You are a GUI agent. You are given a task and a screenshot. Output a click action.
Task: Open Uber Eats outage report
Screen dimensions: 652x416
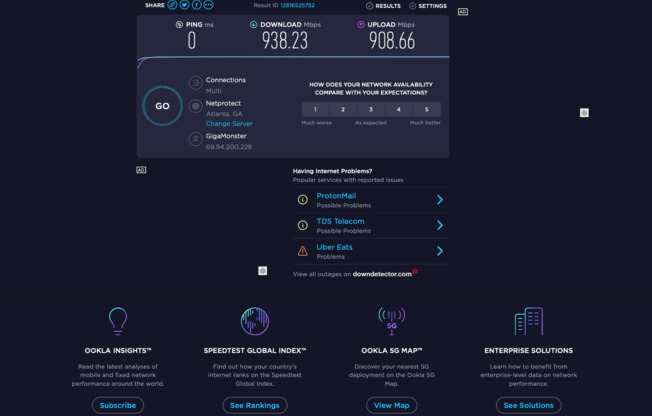[334, 247]
